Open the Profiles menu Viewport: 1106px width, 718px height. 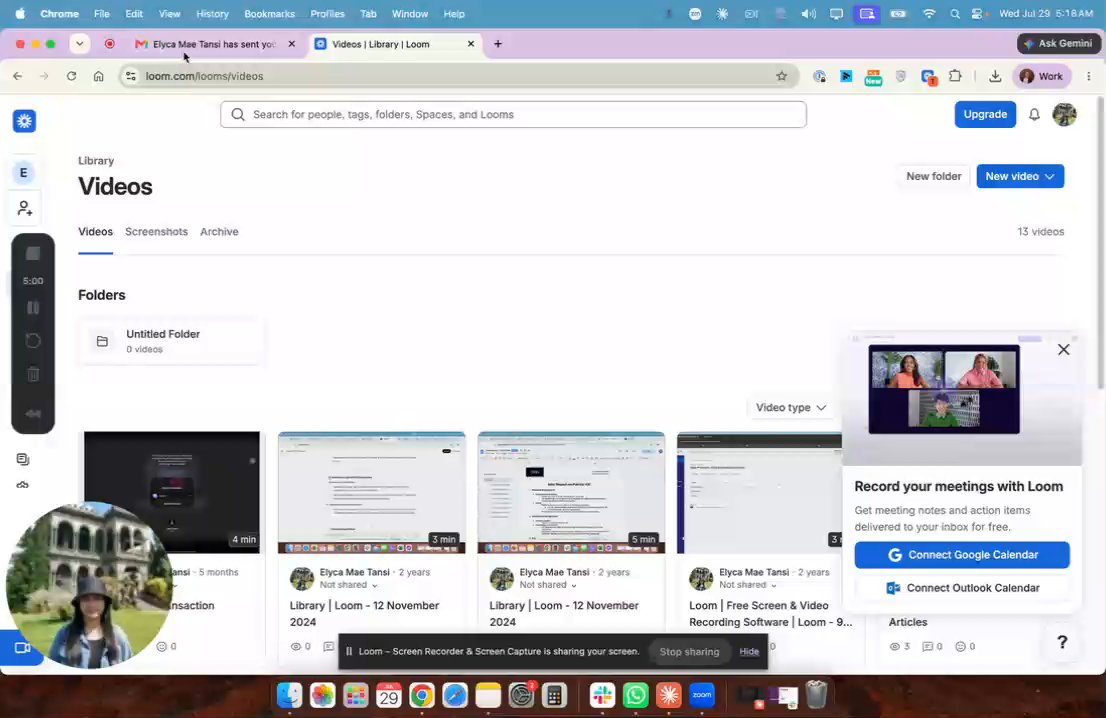point(327,13)
